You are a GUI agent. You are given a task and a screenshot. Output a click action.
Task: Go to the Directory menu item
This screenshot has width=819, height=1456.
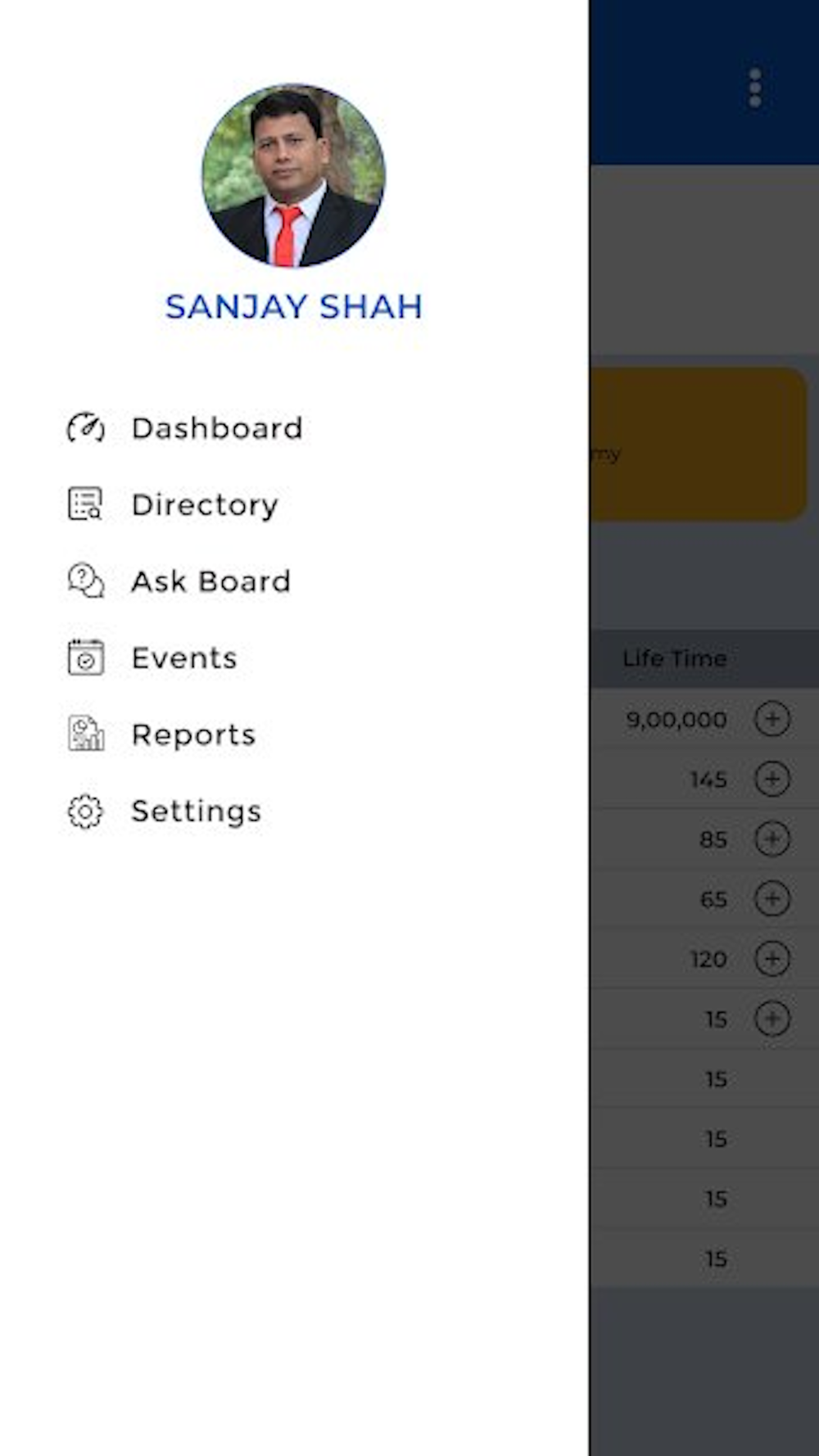205,504
